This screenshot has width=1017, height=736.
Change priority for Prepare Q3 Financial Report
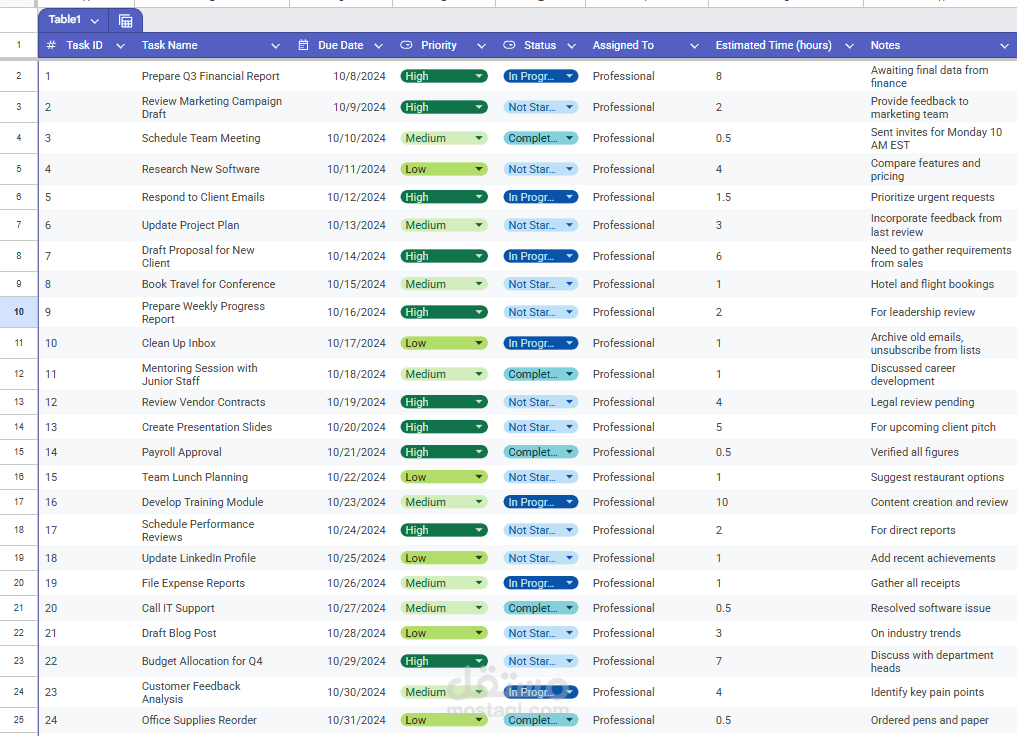(444, 76)
